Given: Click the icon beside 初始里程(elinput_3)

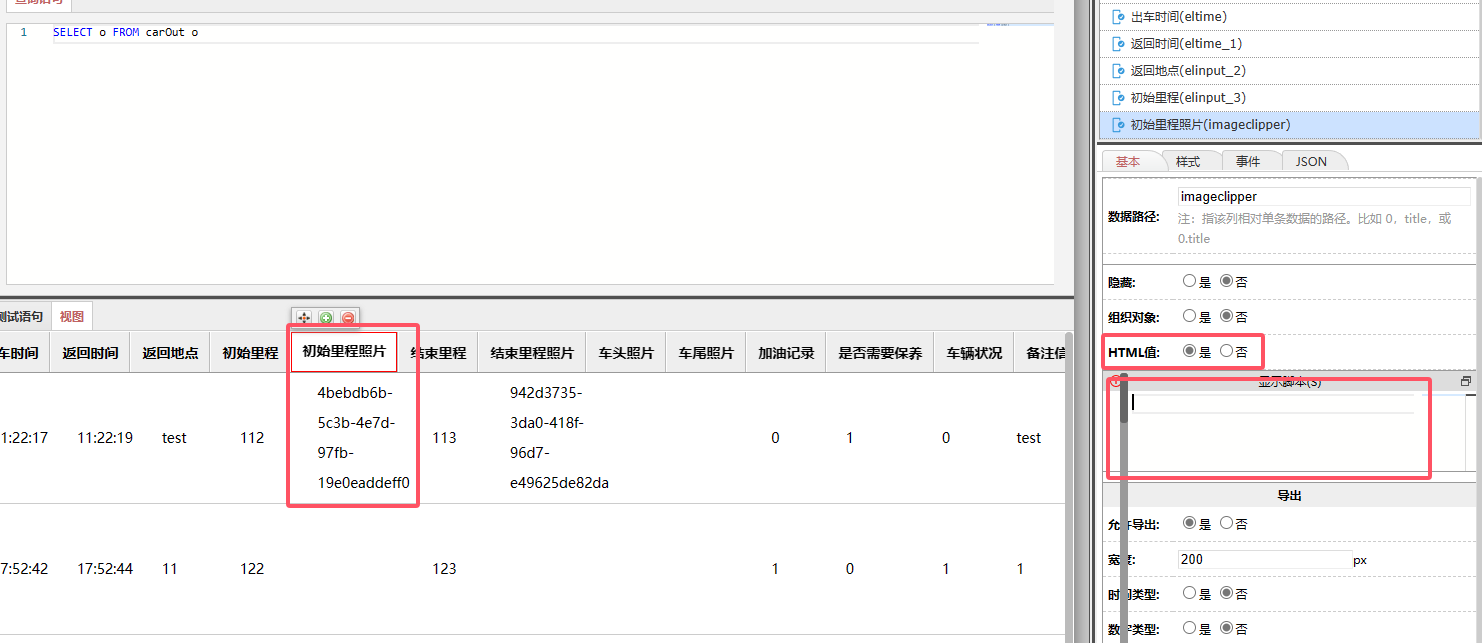Looking at the screenshot, I should (x=1120, y=98).
